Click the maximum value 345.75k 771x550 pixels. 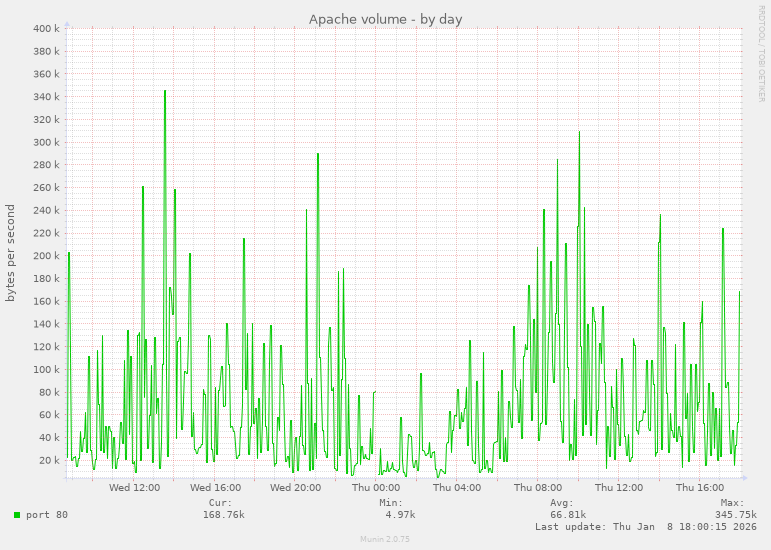736,515
